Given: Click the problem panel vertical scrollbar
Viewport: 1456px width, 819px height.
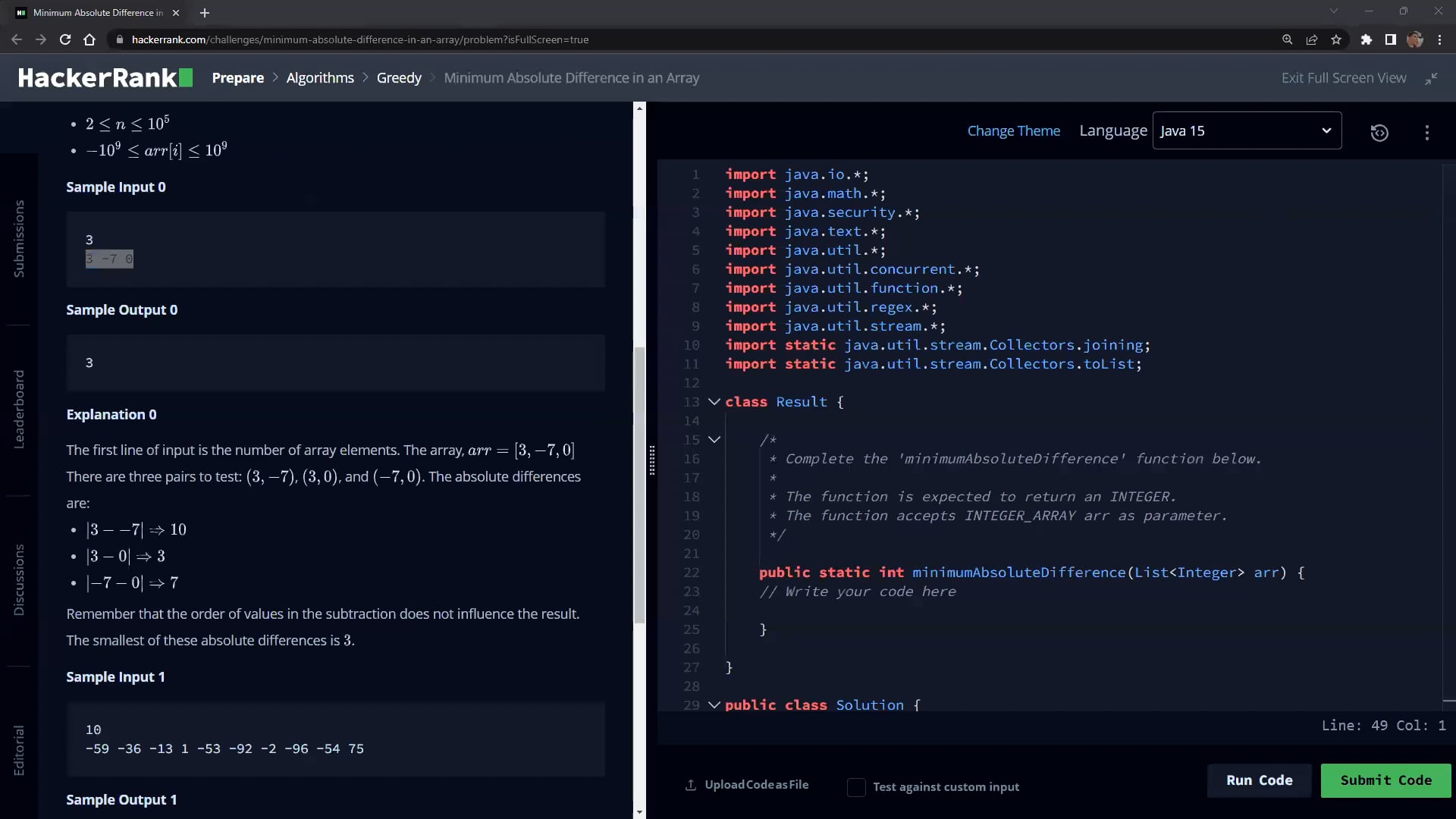Looking at the screenshot, I should tap(639, 485).
